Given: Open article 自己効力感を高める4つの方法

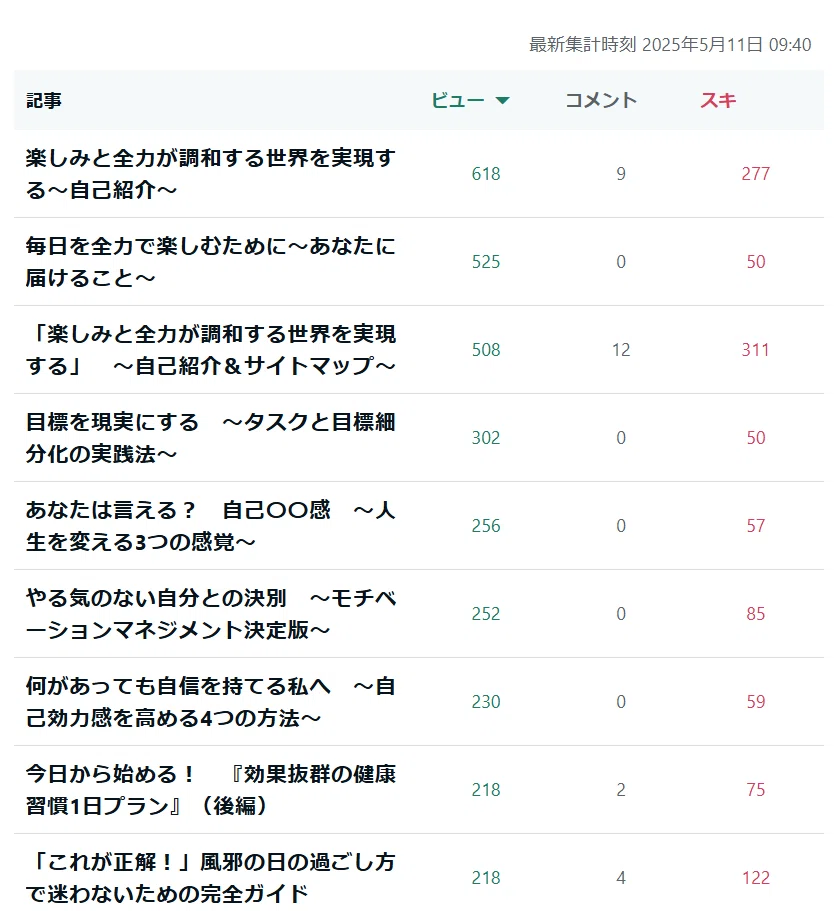Looking at the screenshot, I should (x=210, y=702).
